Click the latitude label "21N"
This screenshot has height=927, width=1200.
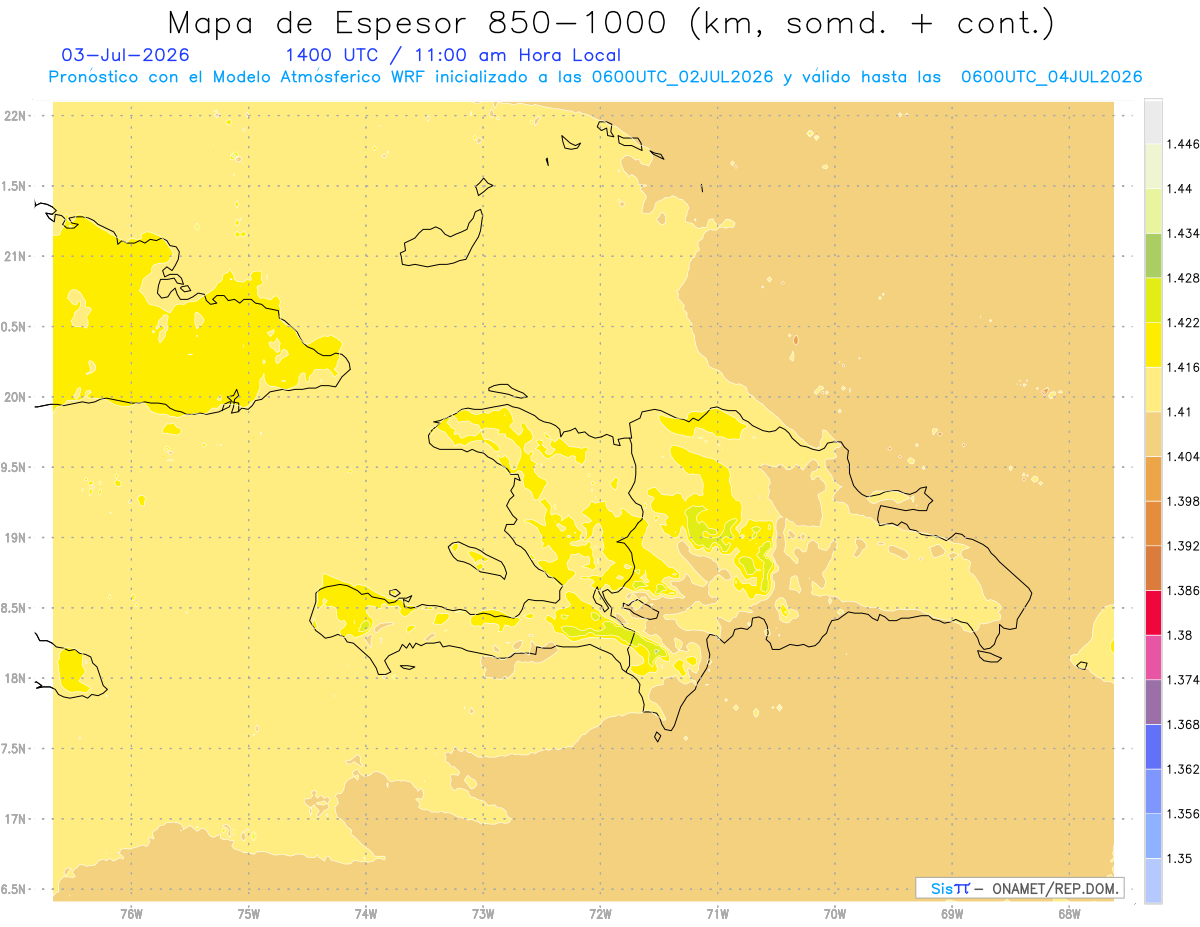coord(15,256)
